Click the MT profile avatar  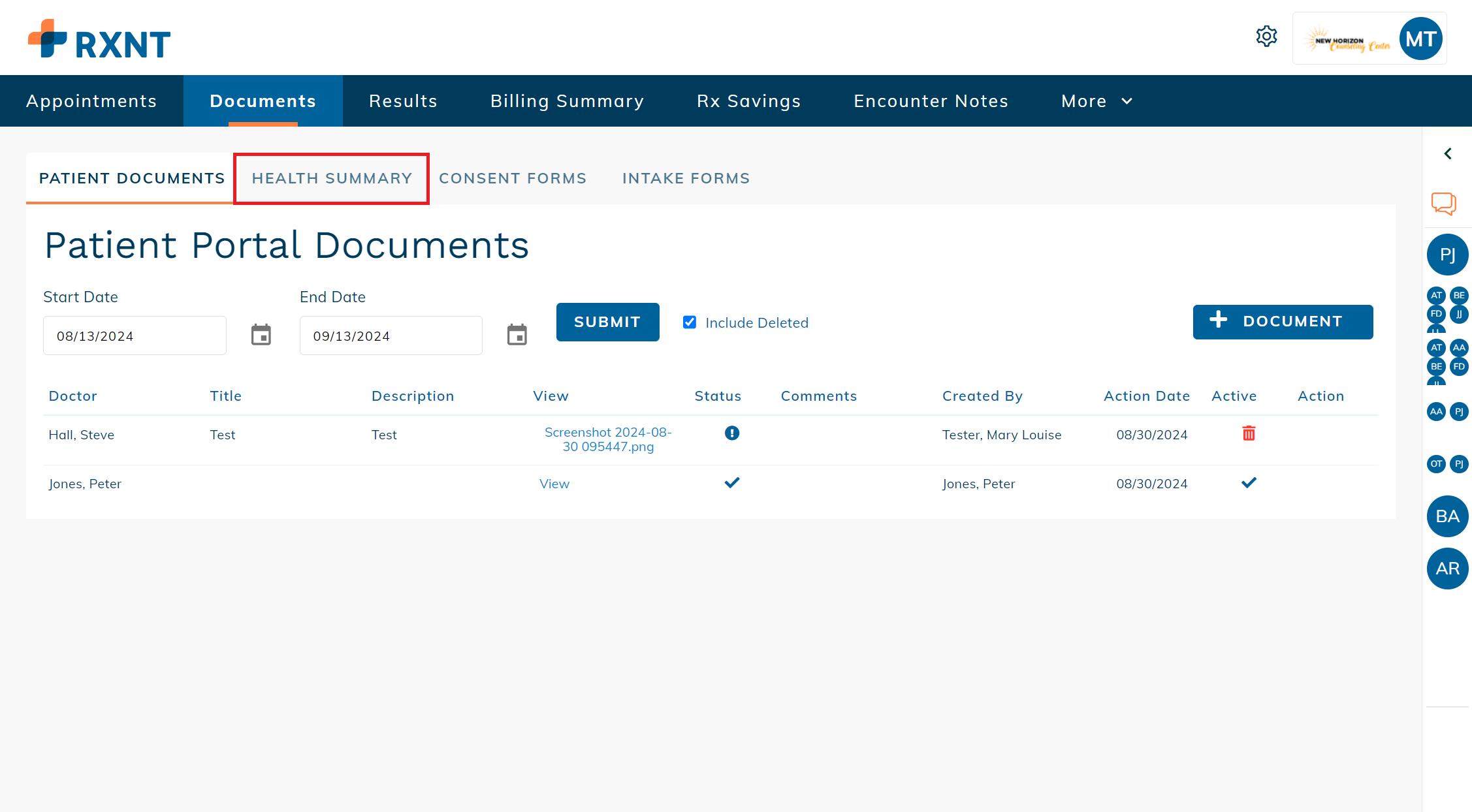point(1421,39)
